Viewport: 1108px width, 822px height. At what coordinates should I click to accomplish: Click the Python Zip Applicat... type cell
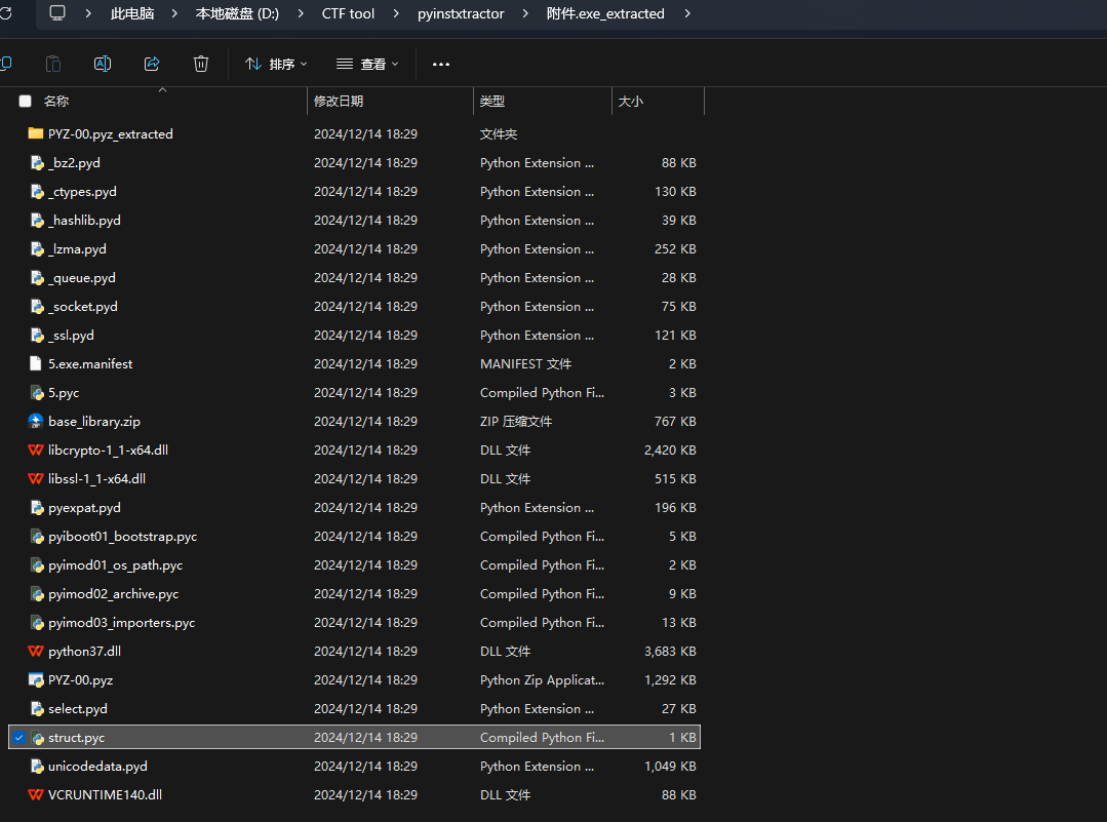[542, 680]
